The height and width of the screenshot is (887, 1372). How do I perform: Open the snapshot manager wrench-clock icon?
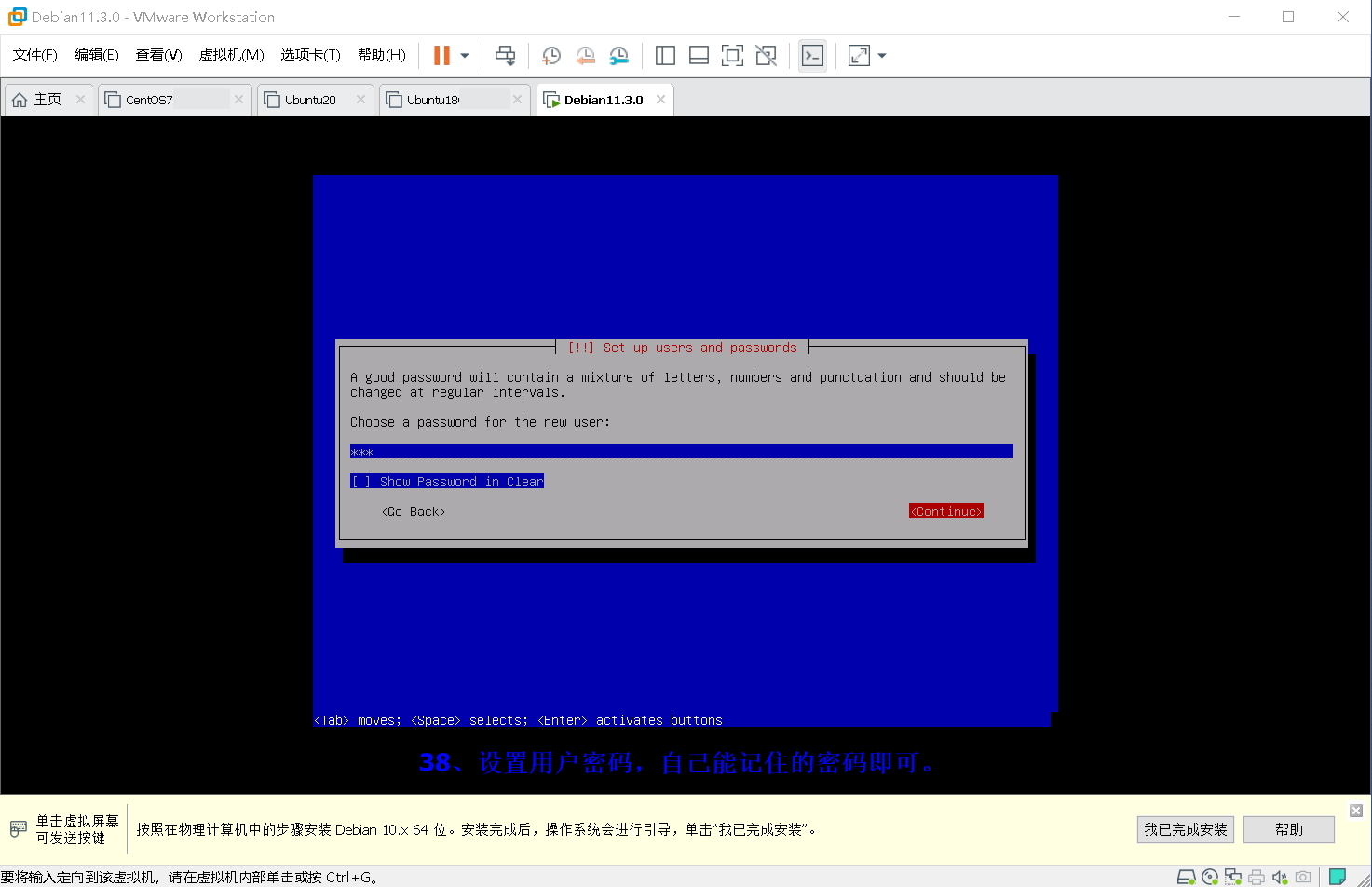[x=618, y=56]
